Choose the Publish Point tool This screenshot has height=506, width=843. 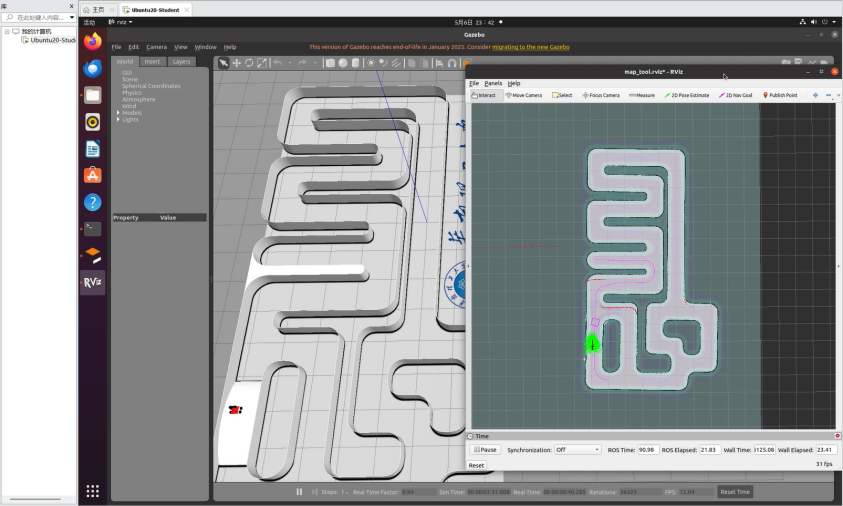click(780, 95)
